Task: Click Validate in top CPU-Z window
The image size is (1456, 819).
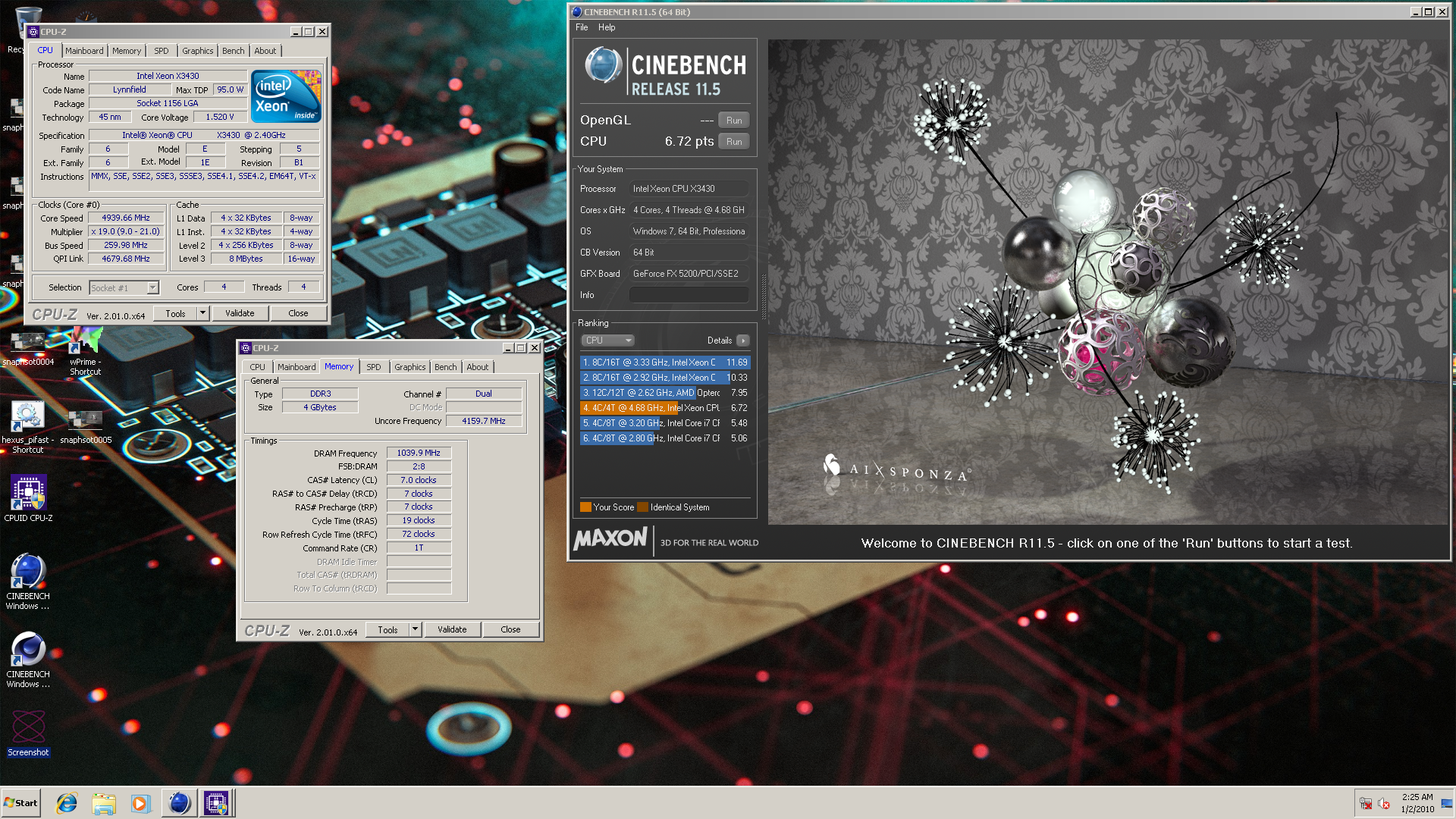Action: pos(240,313)
